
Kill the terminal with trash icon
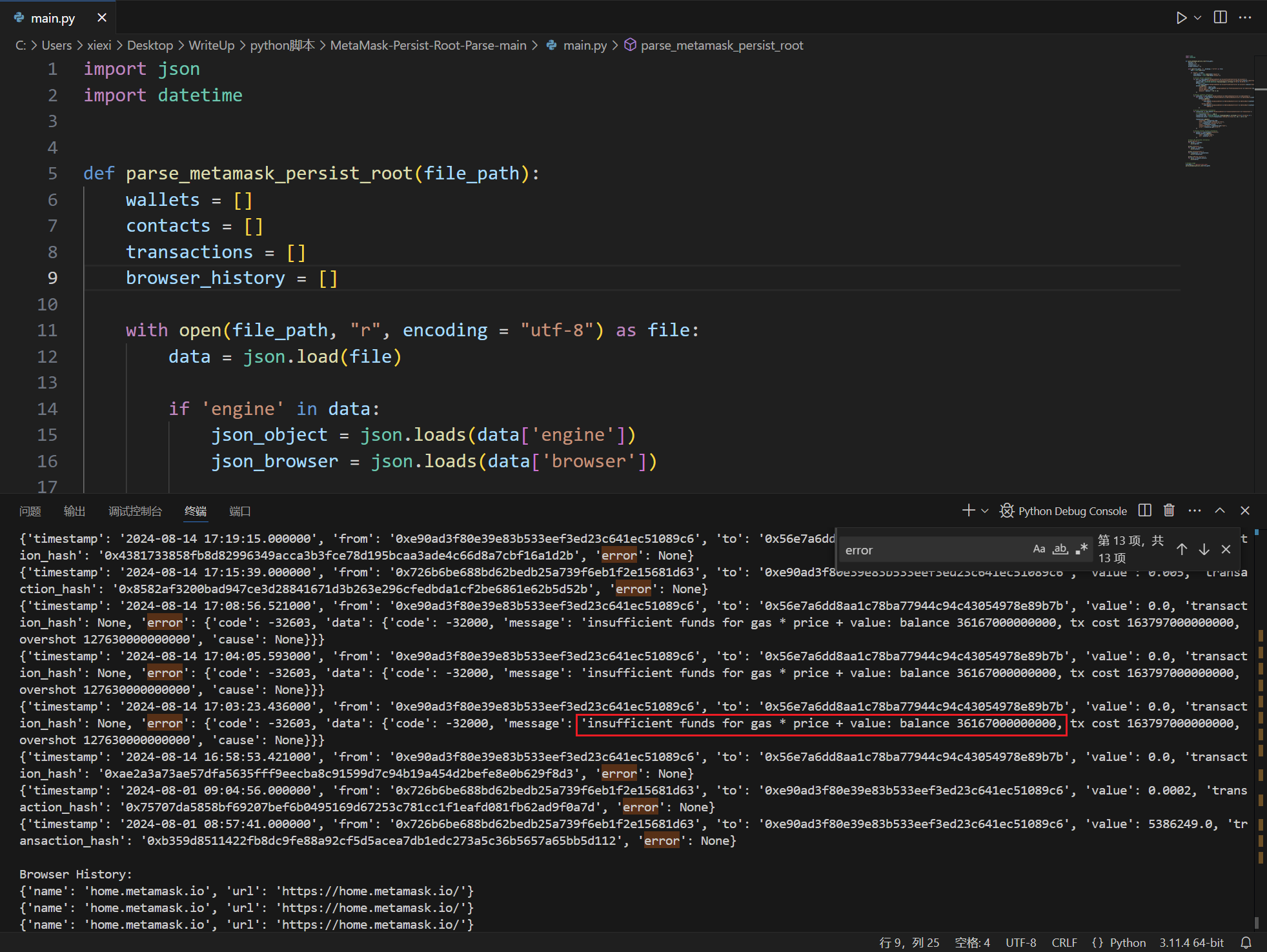point(1169,511)
